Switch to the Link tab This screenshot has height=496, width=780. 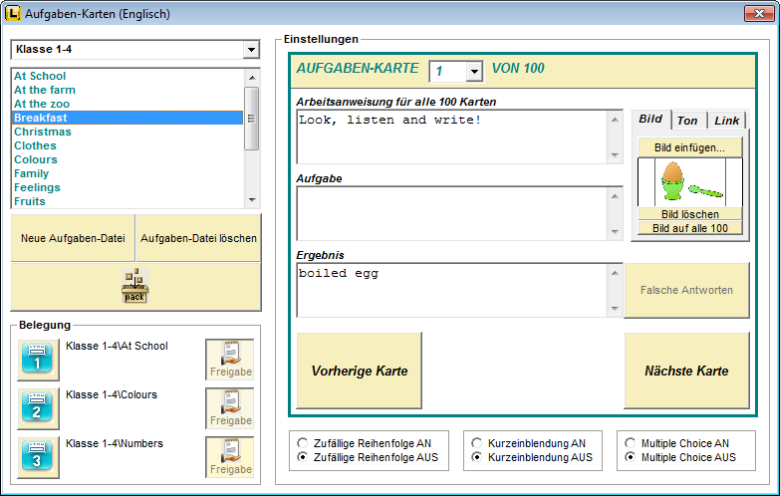[726, 120]
